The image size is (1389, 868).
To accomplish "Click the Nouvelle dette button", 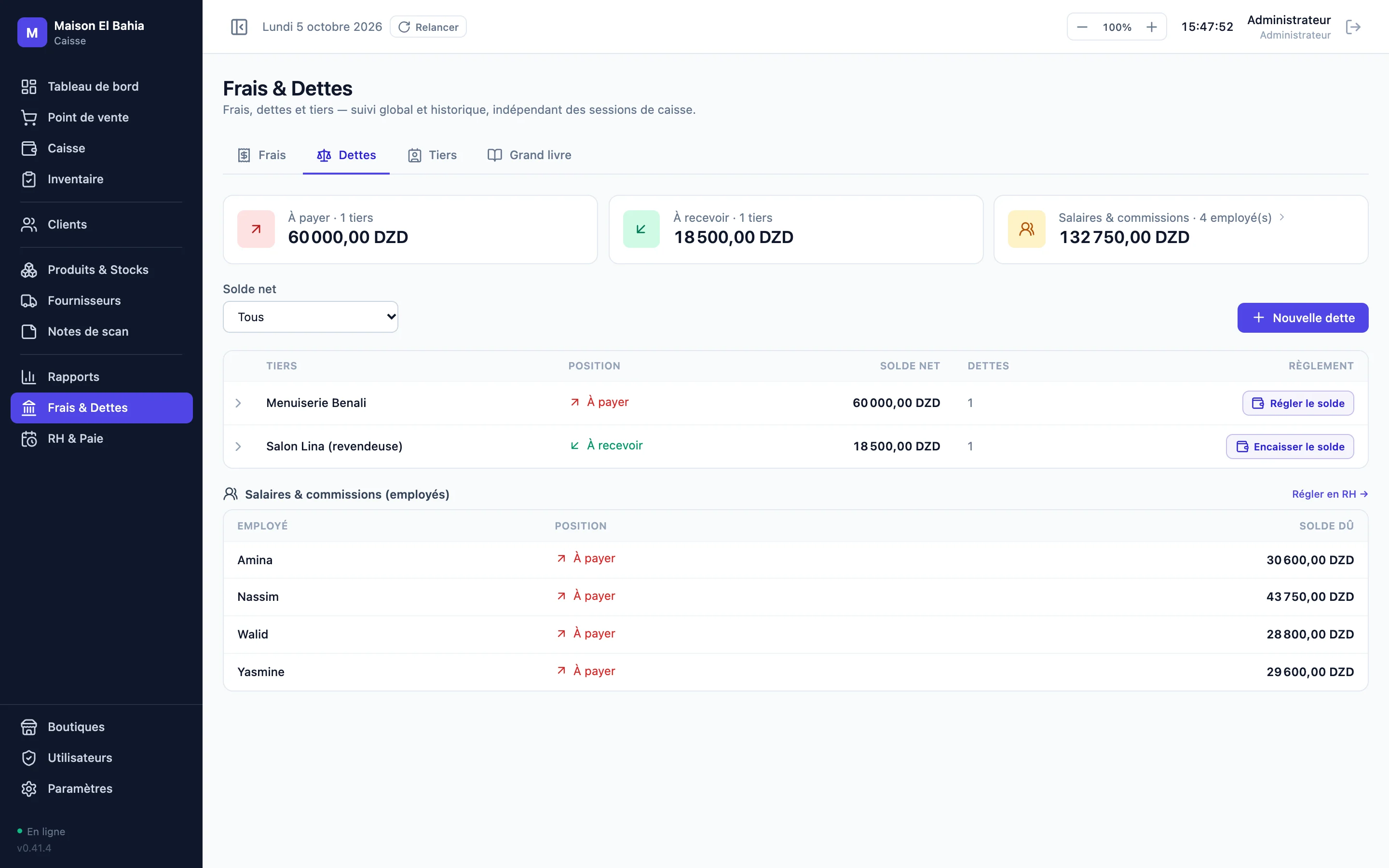I will 1302,317.
